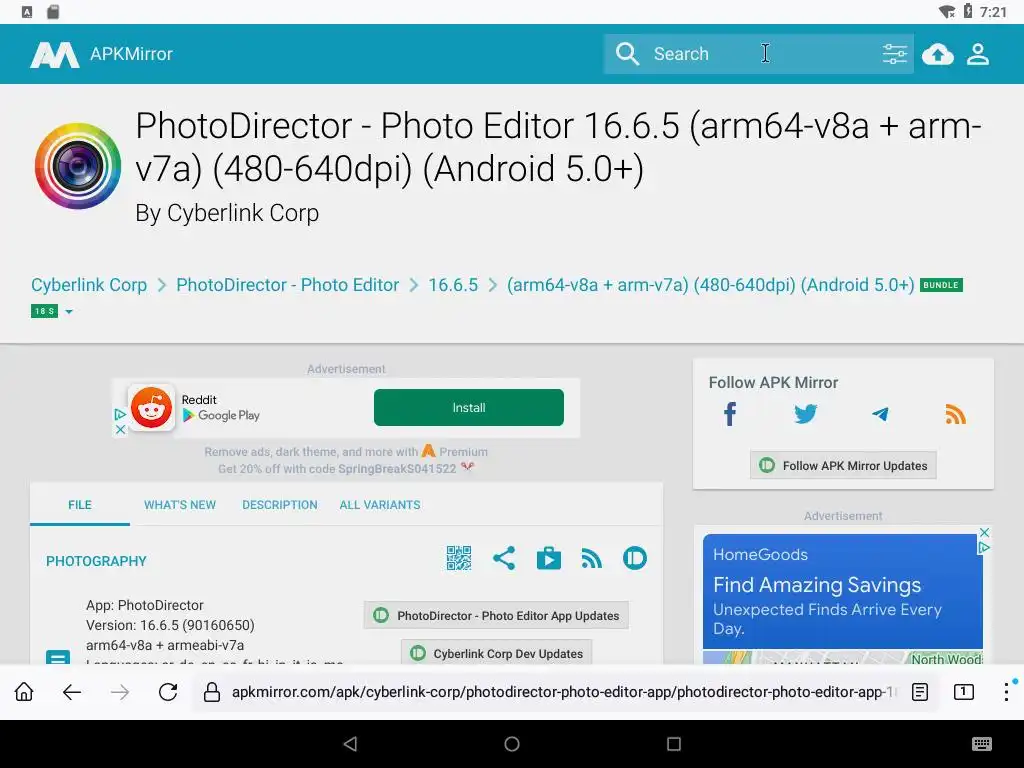Open APK Mirror Twitter icon

tap(805, 414)
